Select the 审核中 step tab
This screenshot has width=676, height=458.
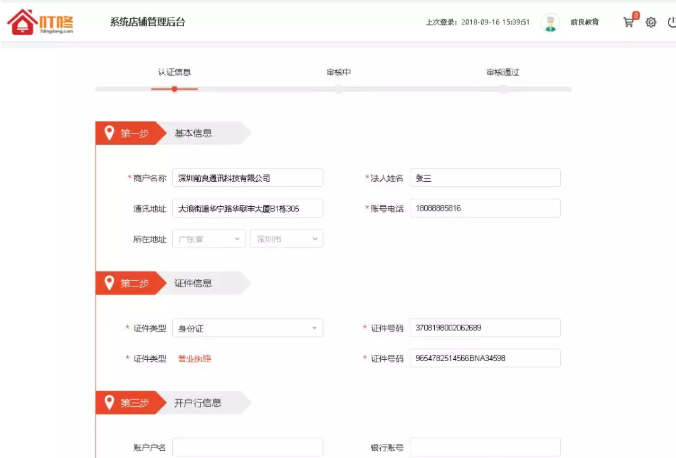point(339,72)
